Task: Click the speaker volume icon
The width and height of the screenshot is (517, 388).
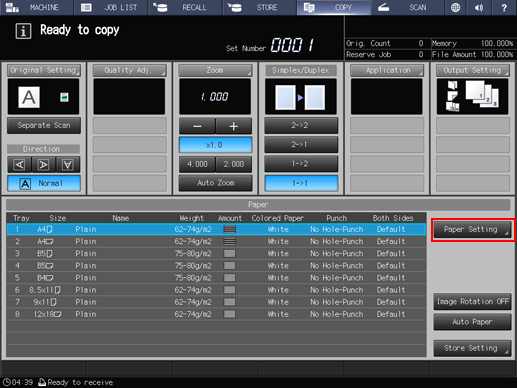Action: (479, 7)
